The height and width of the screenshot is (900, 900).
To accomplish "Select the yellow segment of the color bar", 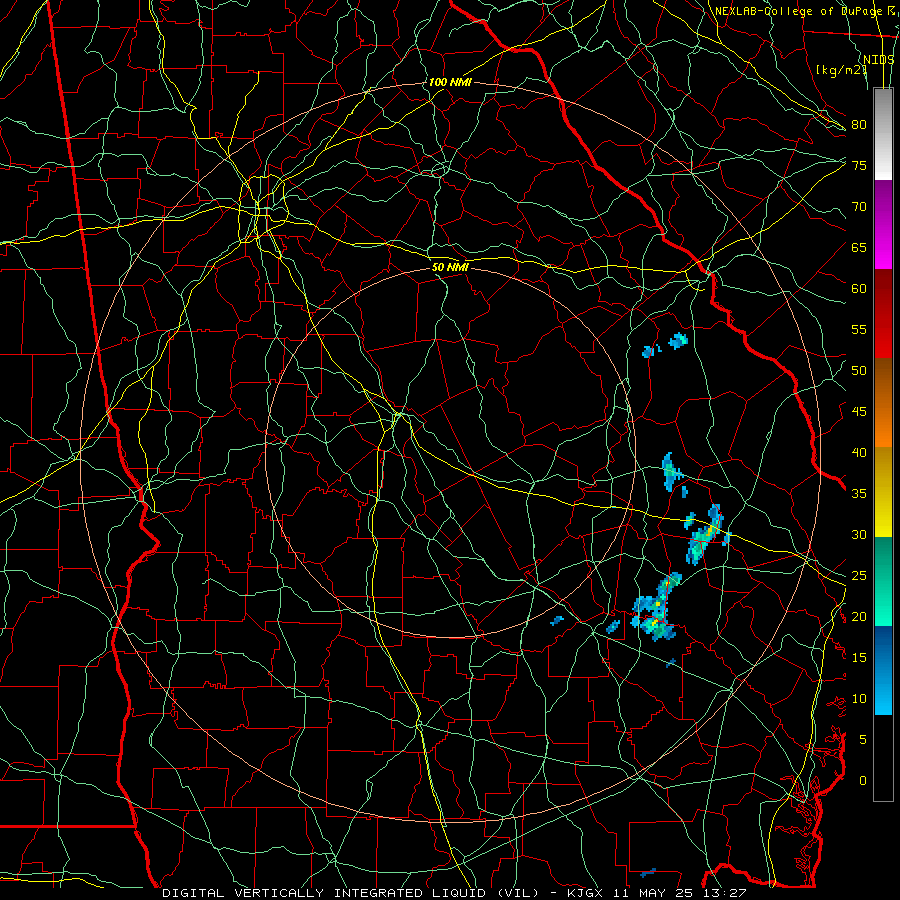I will click(883, 492).
